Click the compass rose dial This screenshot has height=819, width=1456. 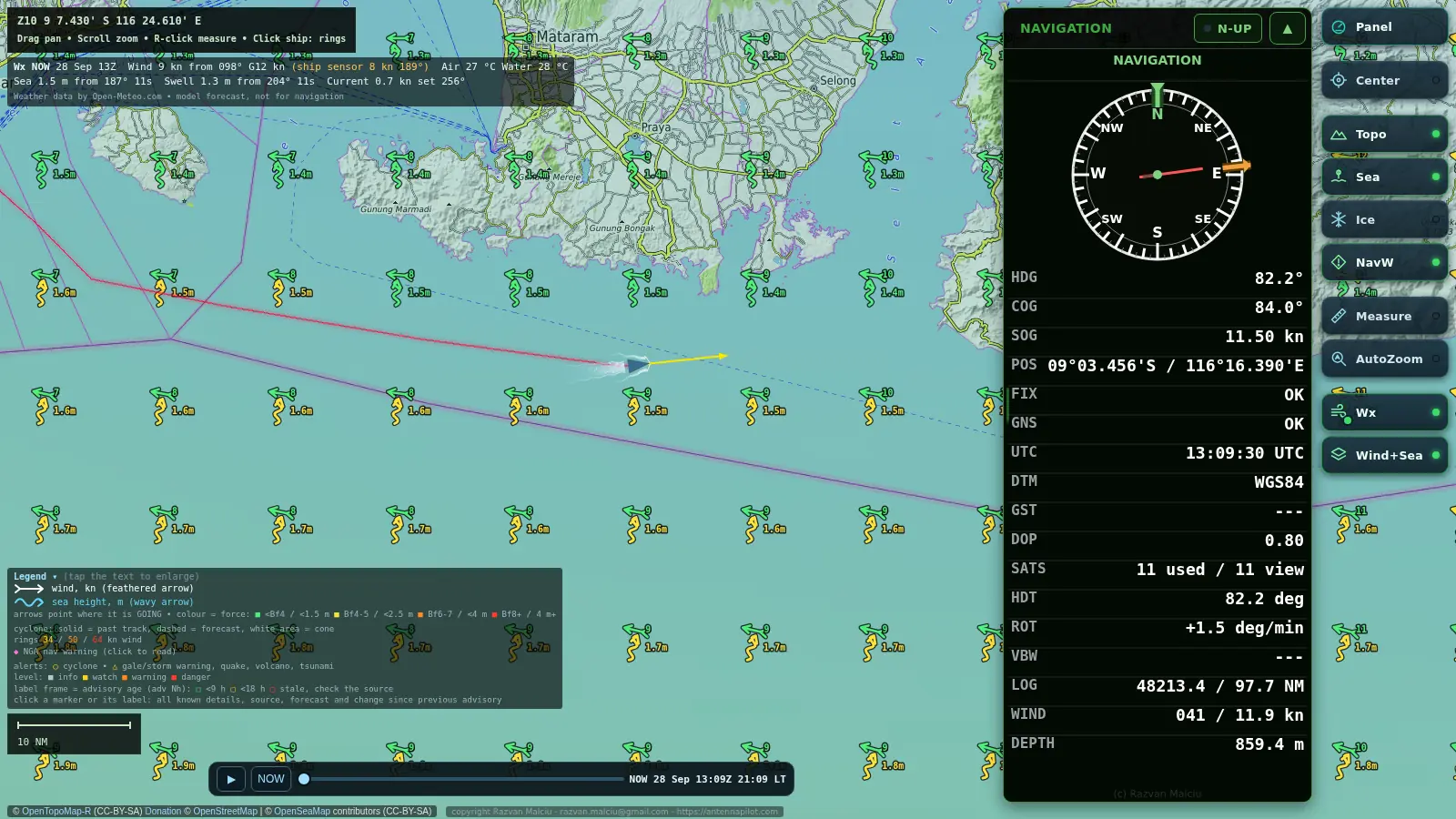[x=1157, y=174]
